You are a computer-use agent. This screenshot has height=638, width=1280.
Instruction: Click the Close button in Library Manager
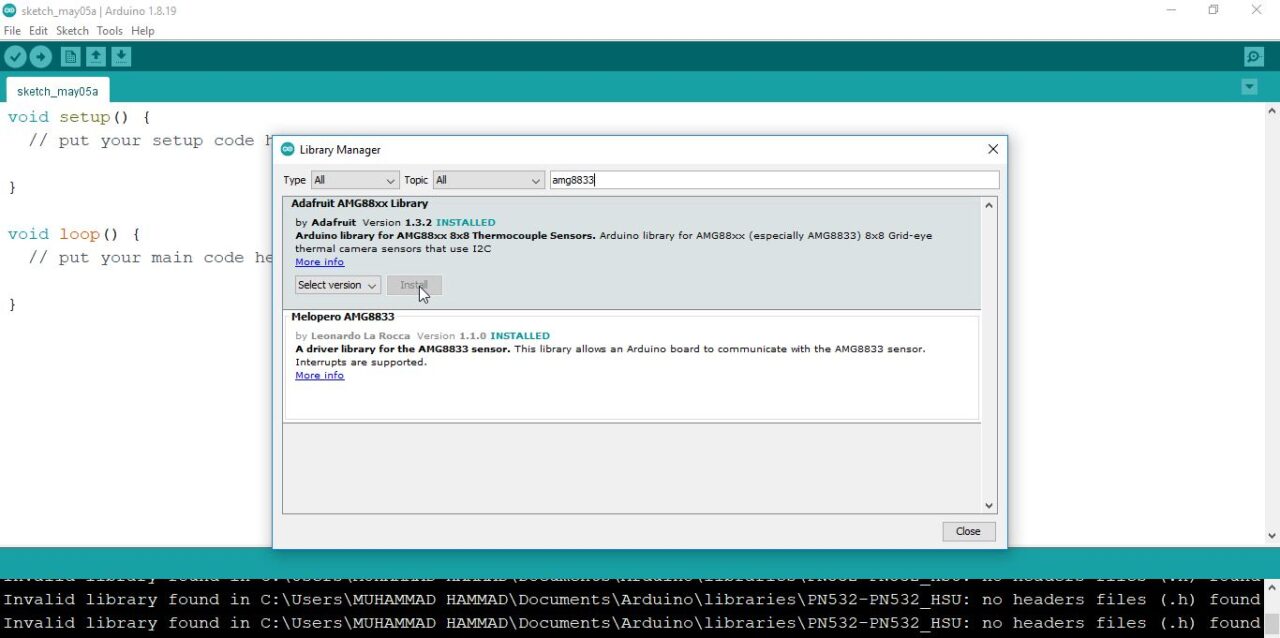click(968, 531)
